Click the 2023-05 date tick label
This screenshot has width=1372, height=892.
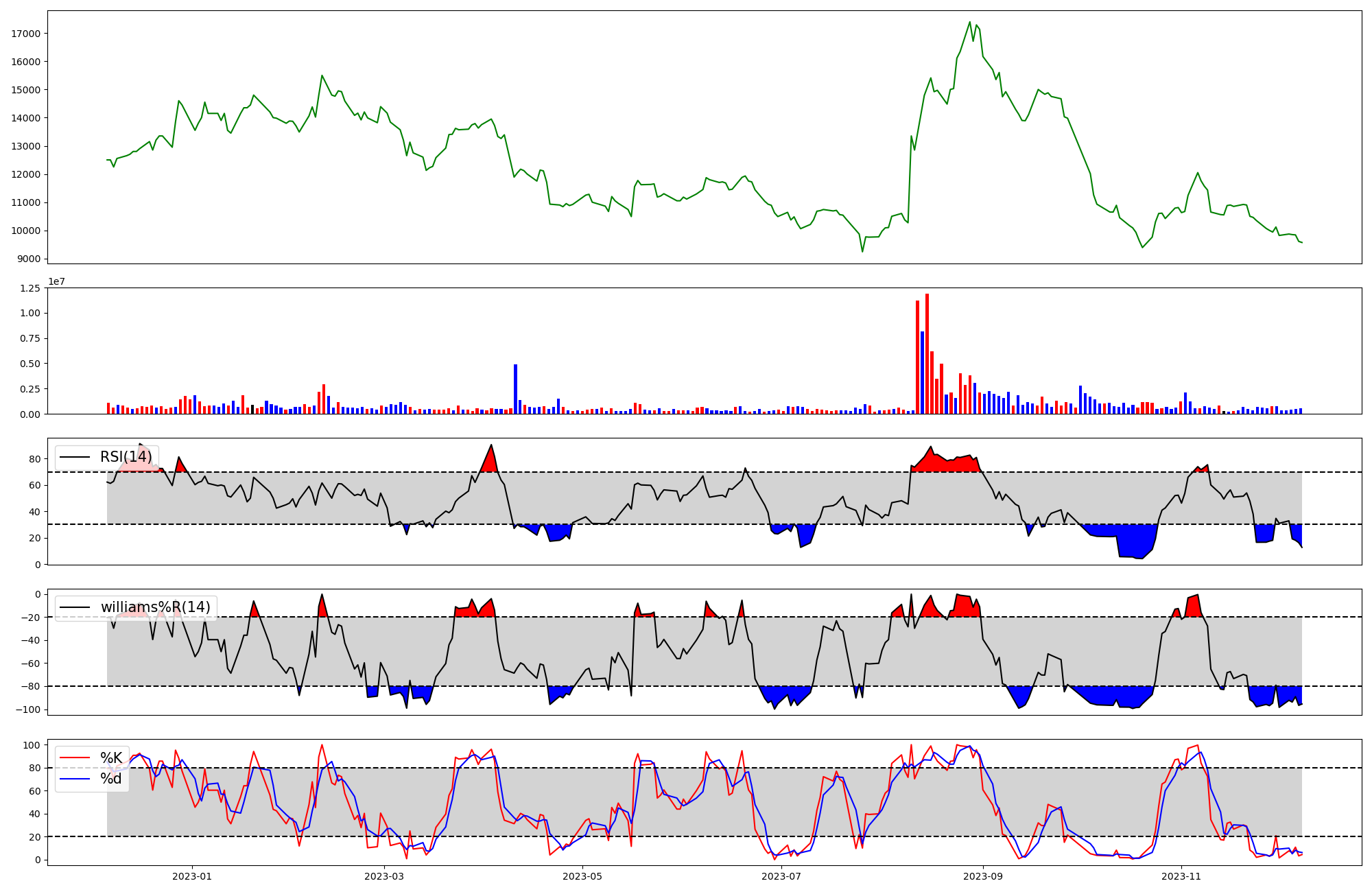(582, 876)
